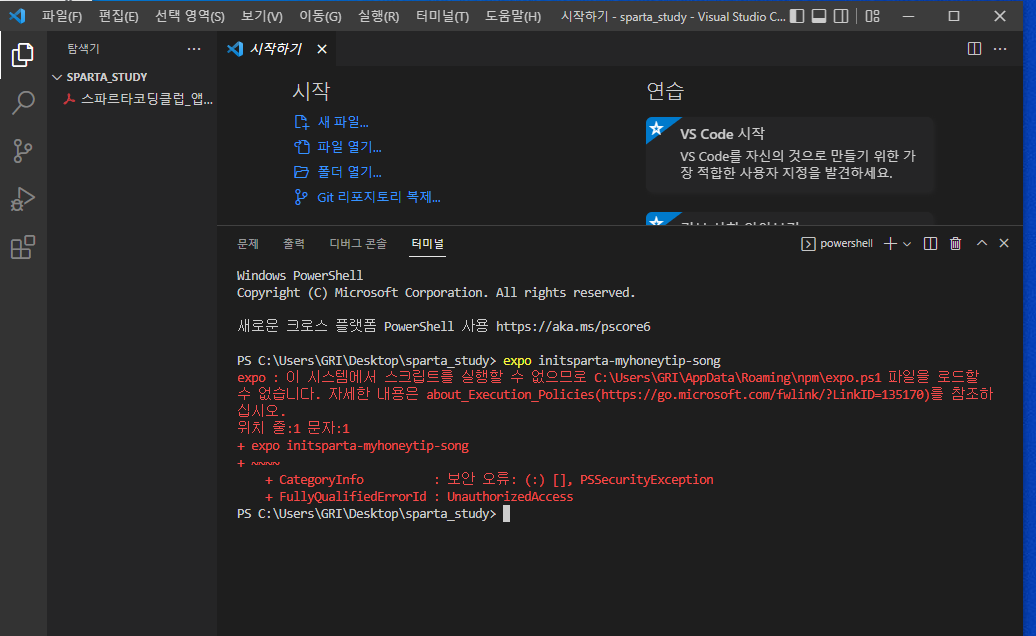1036x636 pixels.
Task: Close the 시작하기 tab
Action: (322, 49)
